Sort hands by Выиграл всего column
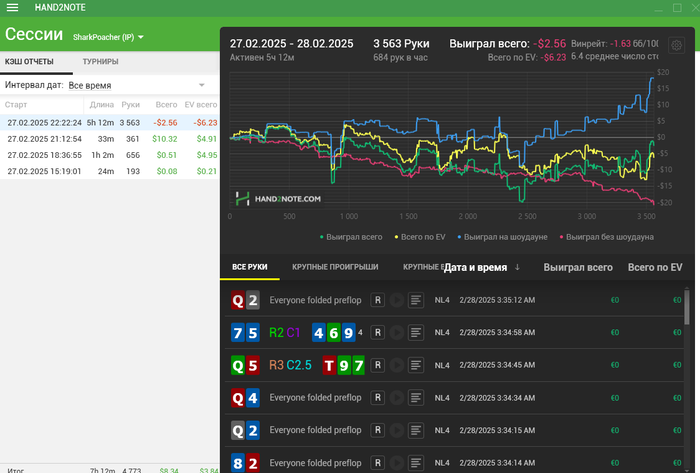This screenshot has width=700, height=473. tap(578, 267)
